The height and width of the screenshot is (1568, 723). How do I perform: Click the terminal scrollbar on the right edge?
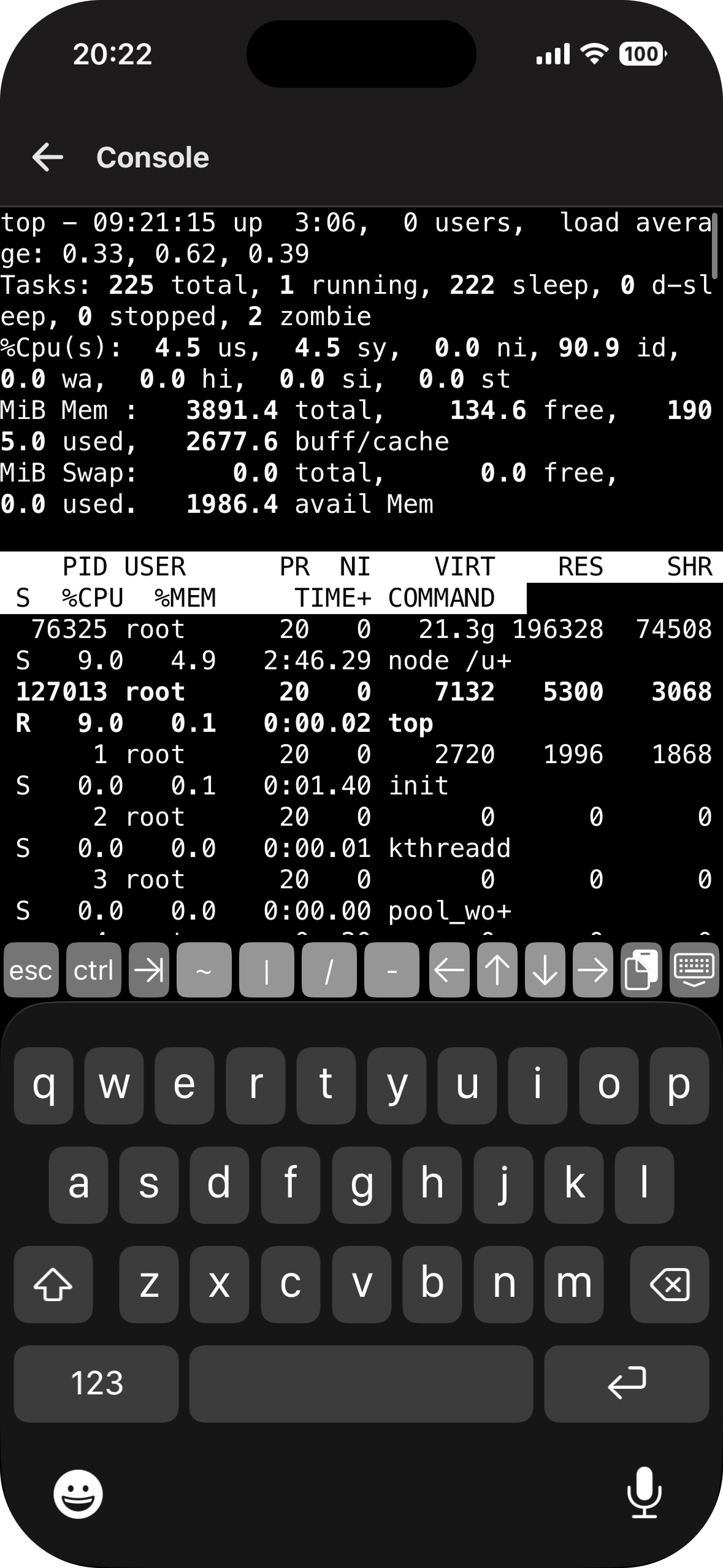714,245
